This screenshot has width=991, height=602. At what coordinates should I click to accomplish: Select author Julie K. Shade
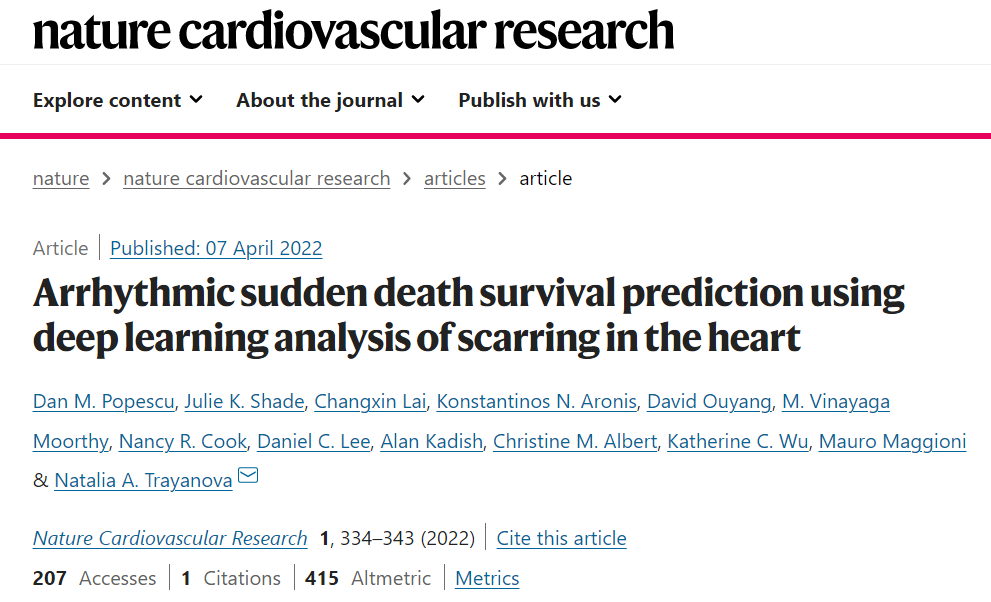[244, 402]
